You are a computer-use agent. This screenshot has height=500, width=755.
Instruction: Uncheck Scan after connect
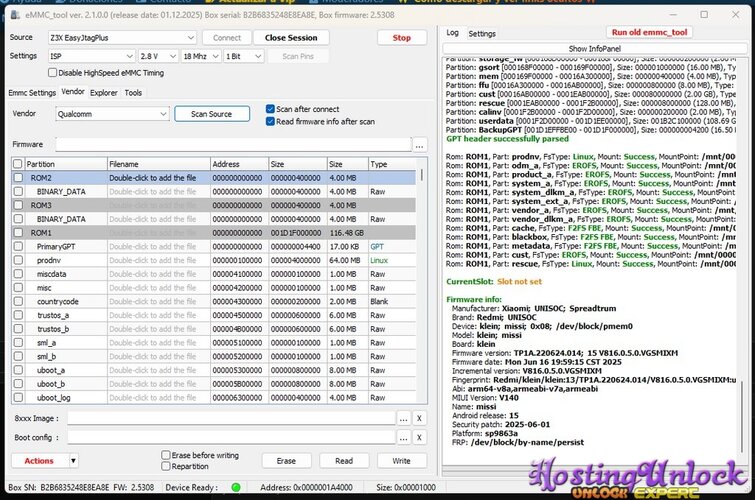coord(270,109)
